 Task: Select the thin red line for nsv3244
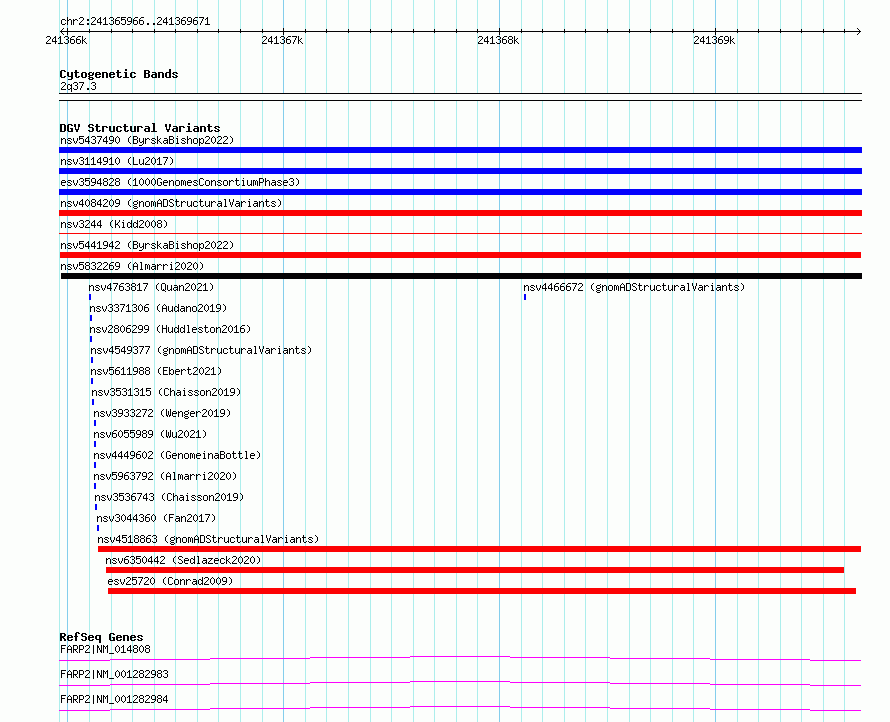[460, 233]
